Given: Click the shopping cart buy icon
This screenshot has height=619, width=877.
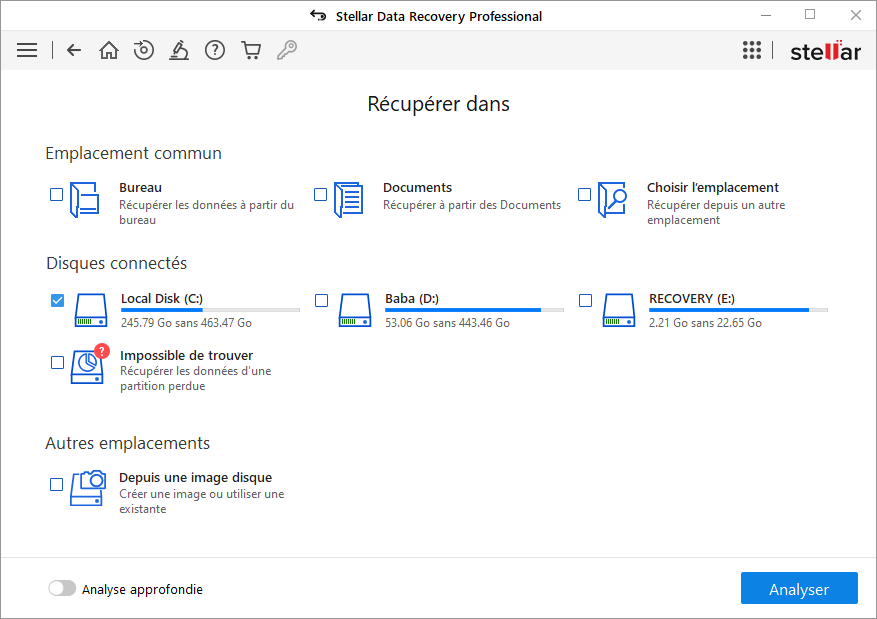Looking at the screenshot, I should tap(251, 50).
